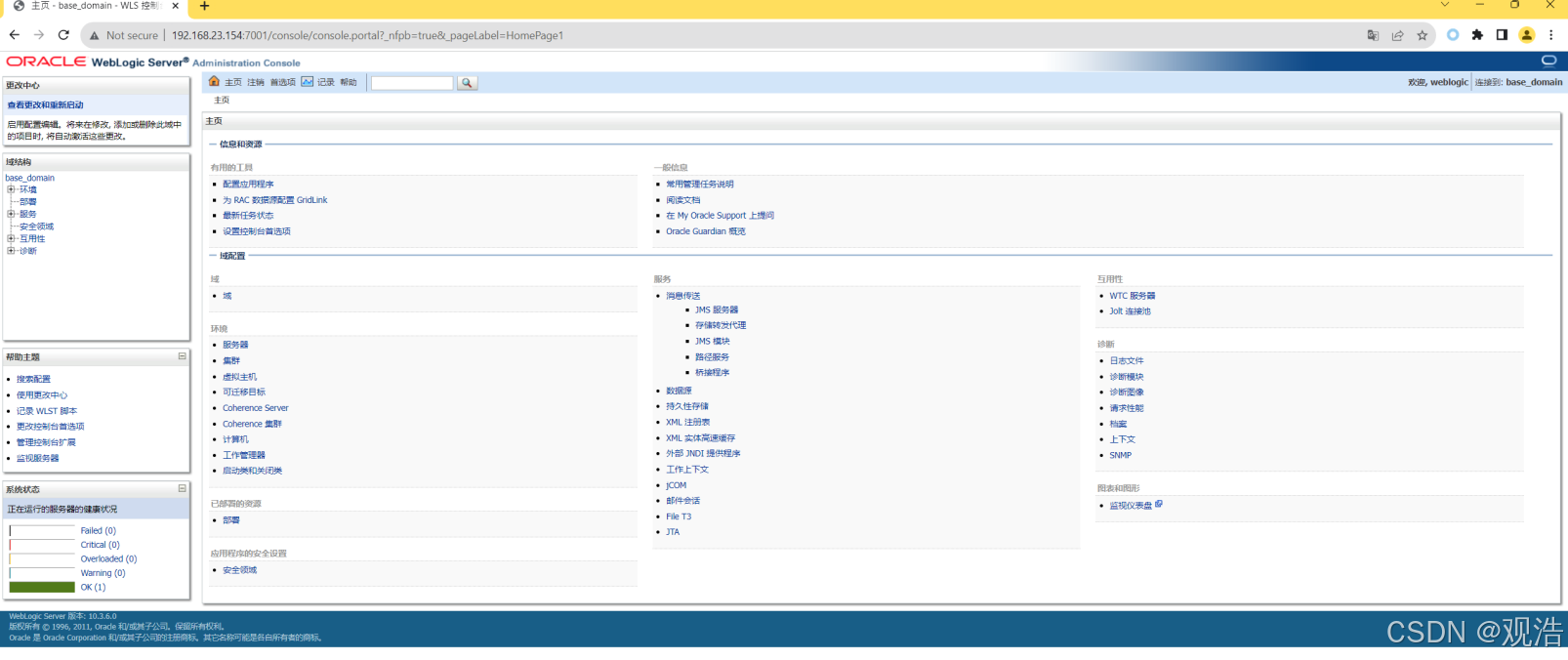The image size is (1568, 660).
Task: Open the tab search chevron in title bar
Action: pyautogui.click(x=1445, y=5)
